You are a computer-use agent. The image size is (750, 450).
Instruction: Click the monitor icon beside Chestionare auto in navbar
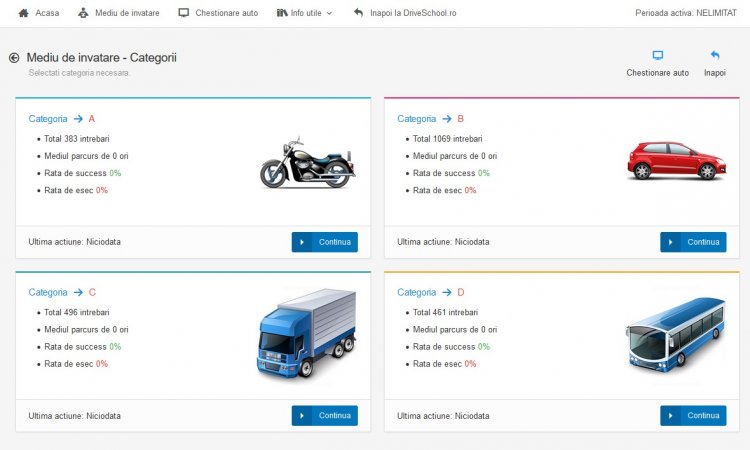tap(184, 13)
